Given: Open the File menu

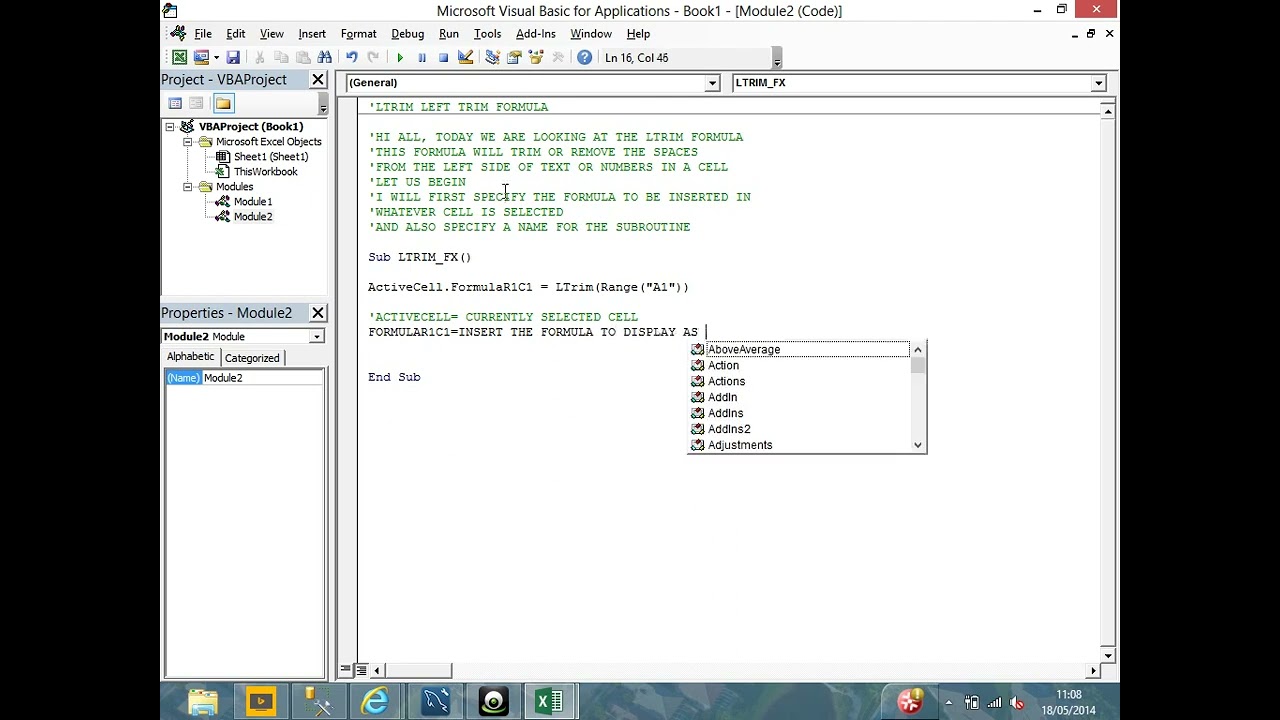Looking at the screenshot, I should point(203,34).
